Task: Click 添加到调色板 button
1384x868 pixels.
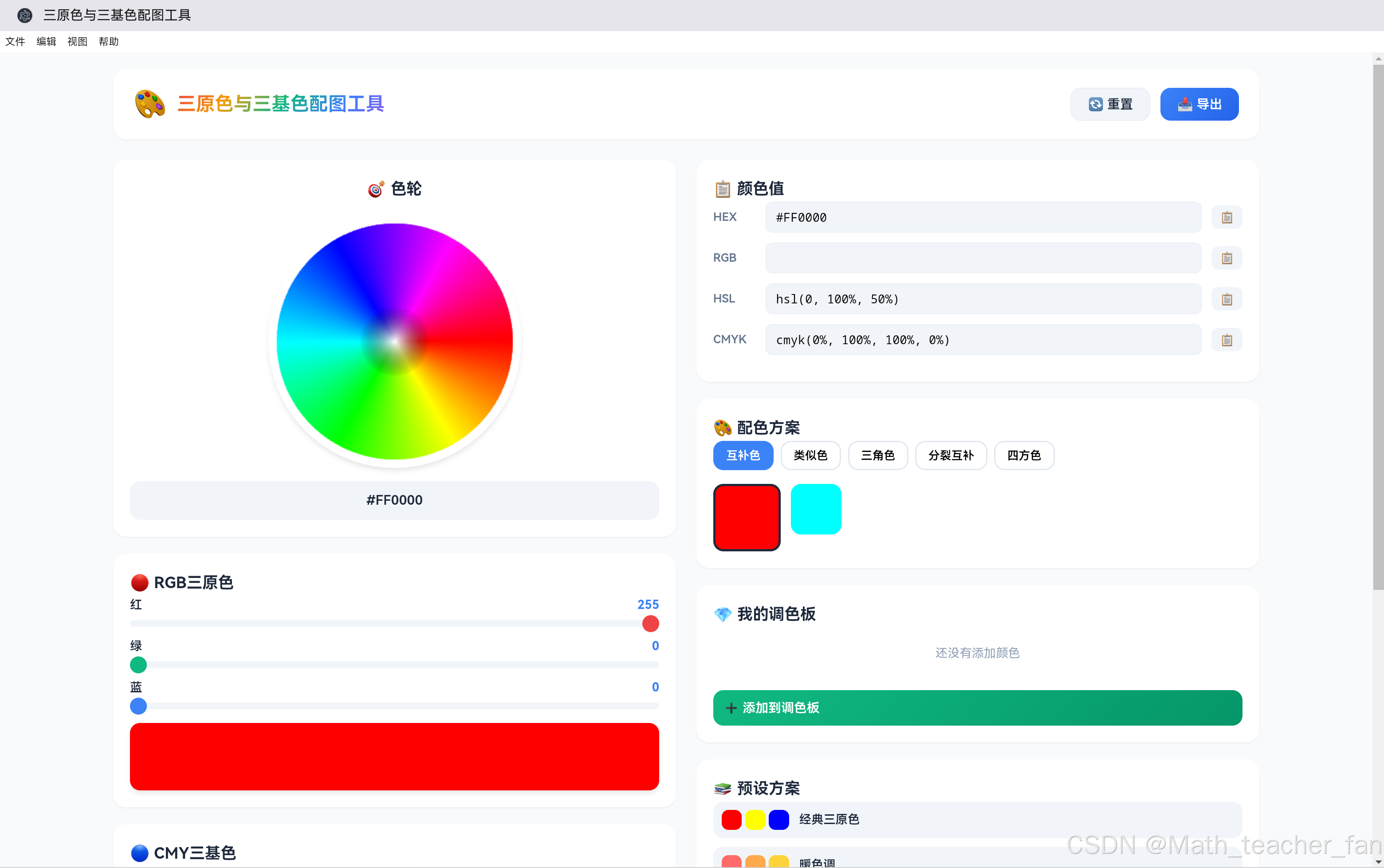Action: (x=977, y=708)
